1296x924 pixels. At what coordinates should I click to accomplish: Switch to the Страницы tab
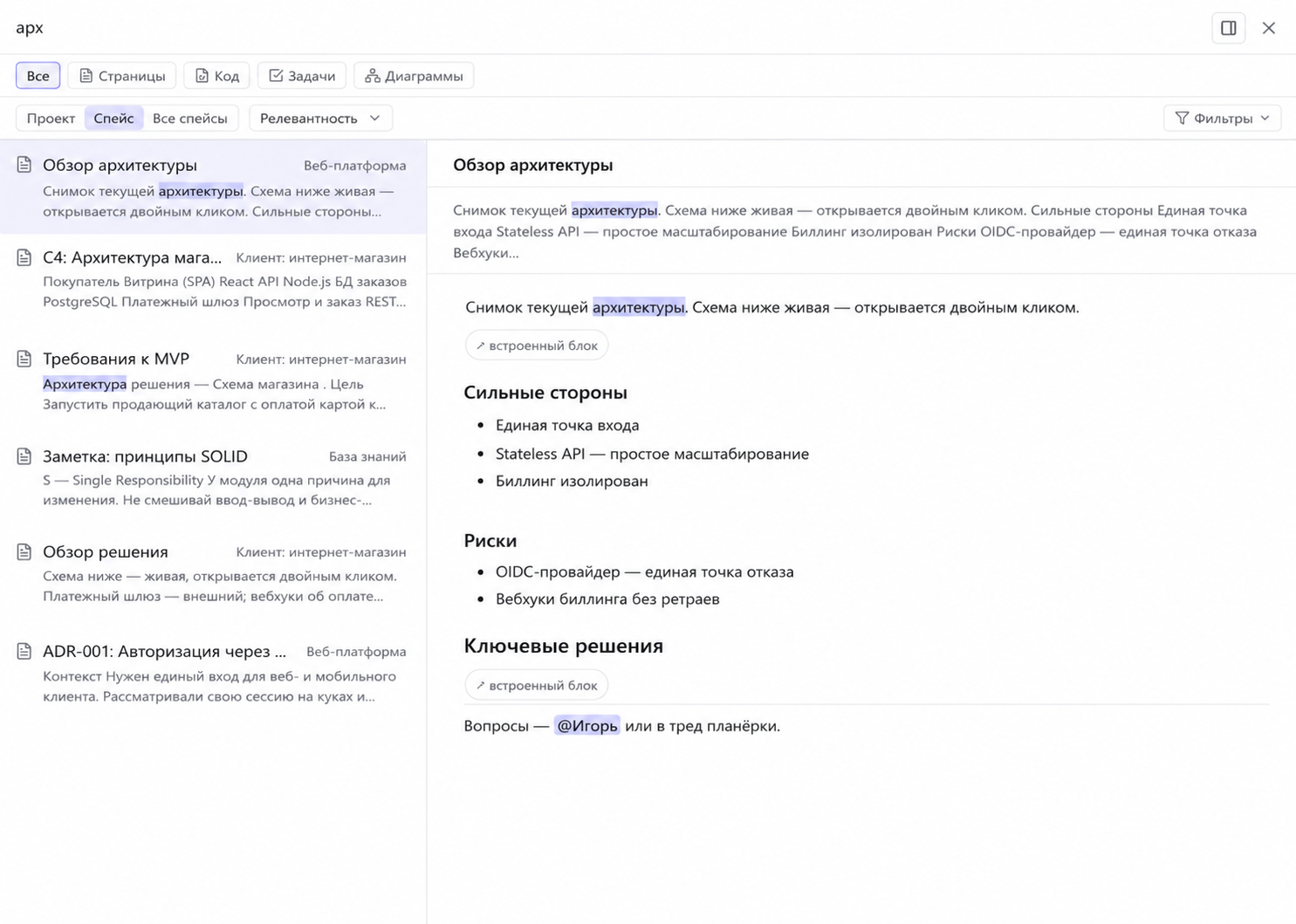click(x=122, y=76)
